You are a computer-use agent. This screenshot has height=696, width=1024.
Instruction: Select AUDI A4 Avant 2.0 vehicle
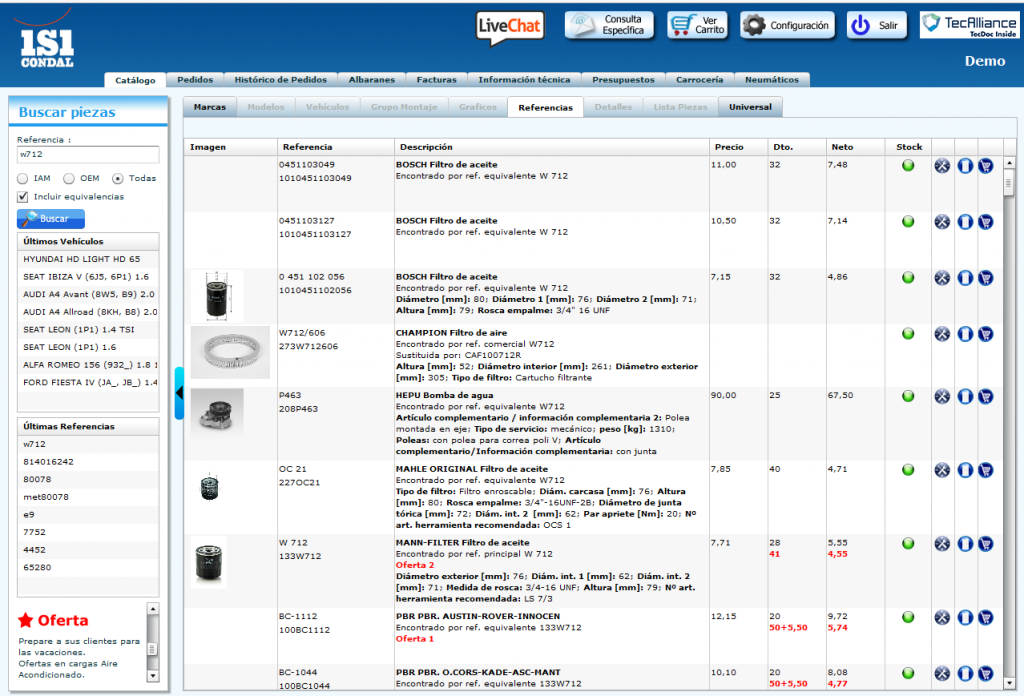(x=88, y=294)
